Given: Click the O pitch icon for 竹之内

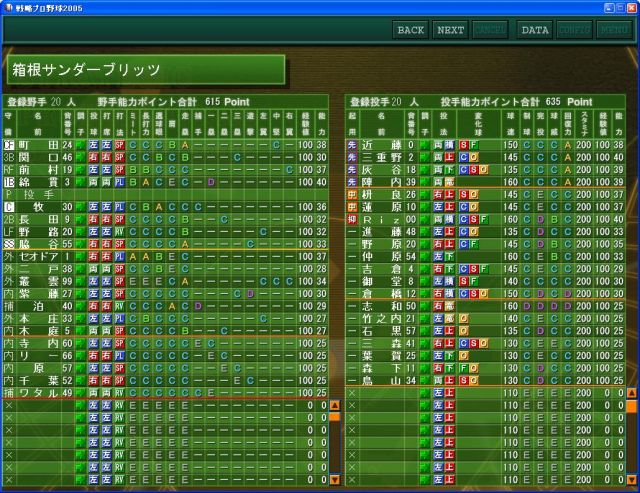Looking at the screenshot, I should point(463,319).
